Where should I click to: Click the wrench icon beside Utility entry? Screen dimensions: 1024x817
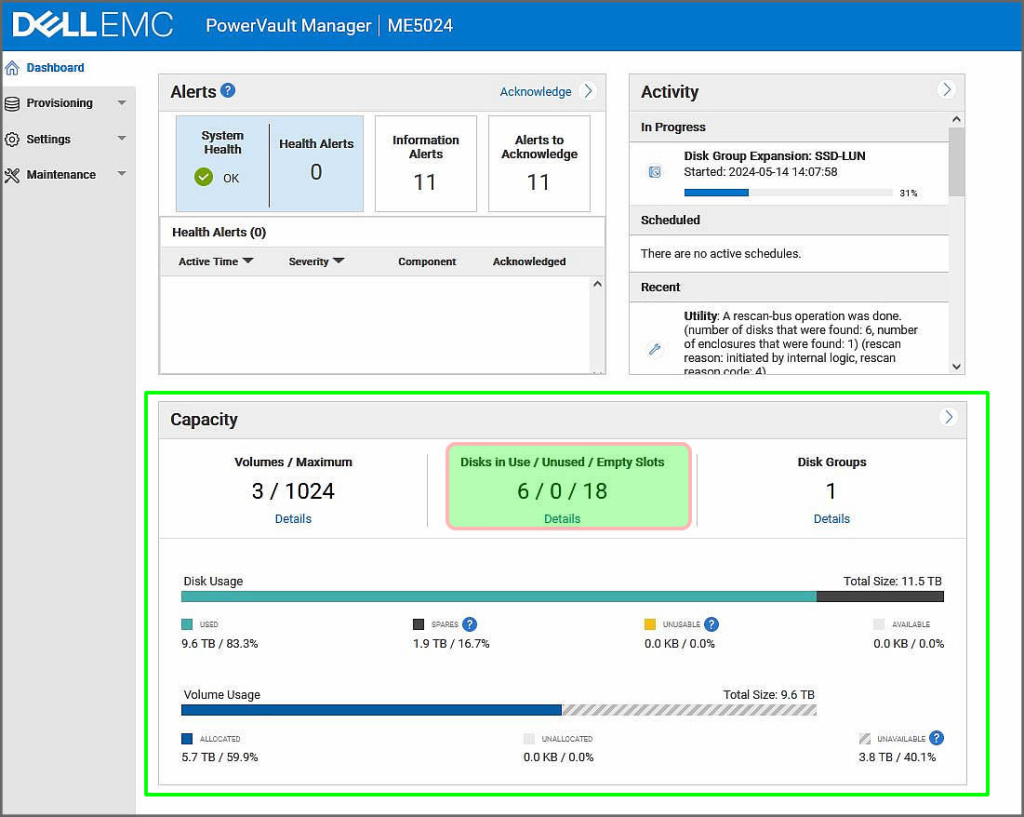[x=655, y=349]
